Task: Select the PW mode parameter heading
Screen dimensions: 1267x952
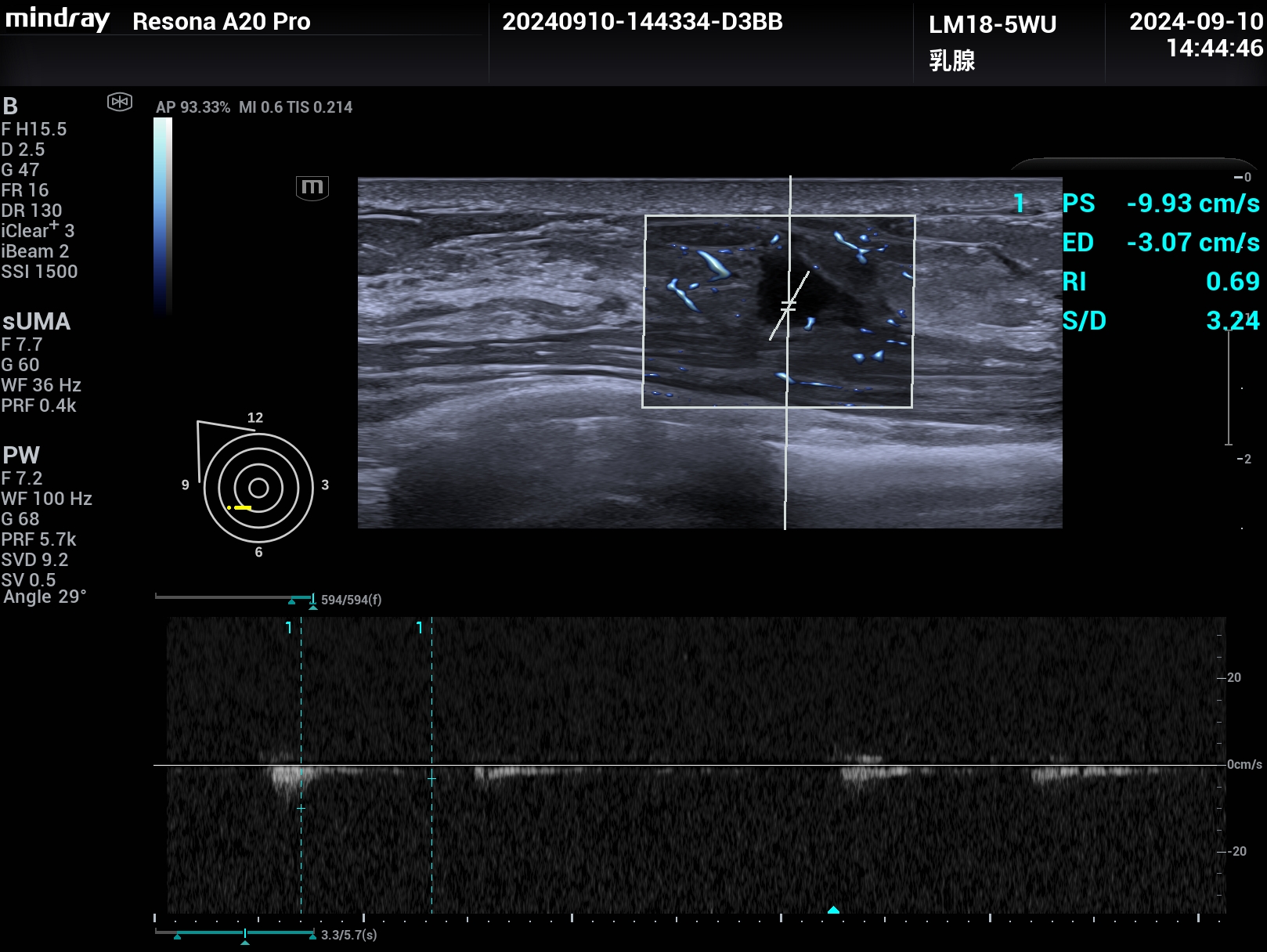Action: (x=21, y=456)
